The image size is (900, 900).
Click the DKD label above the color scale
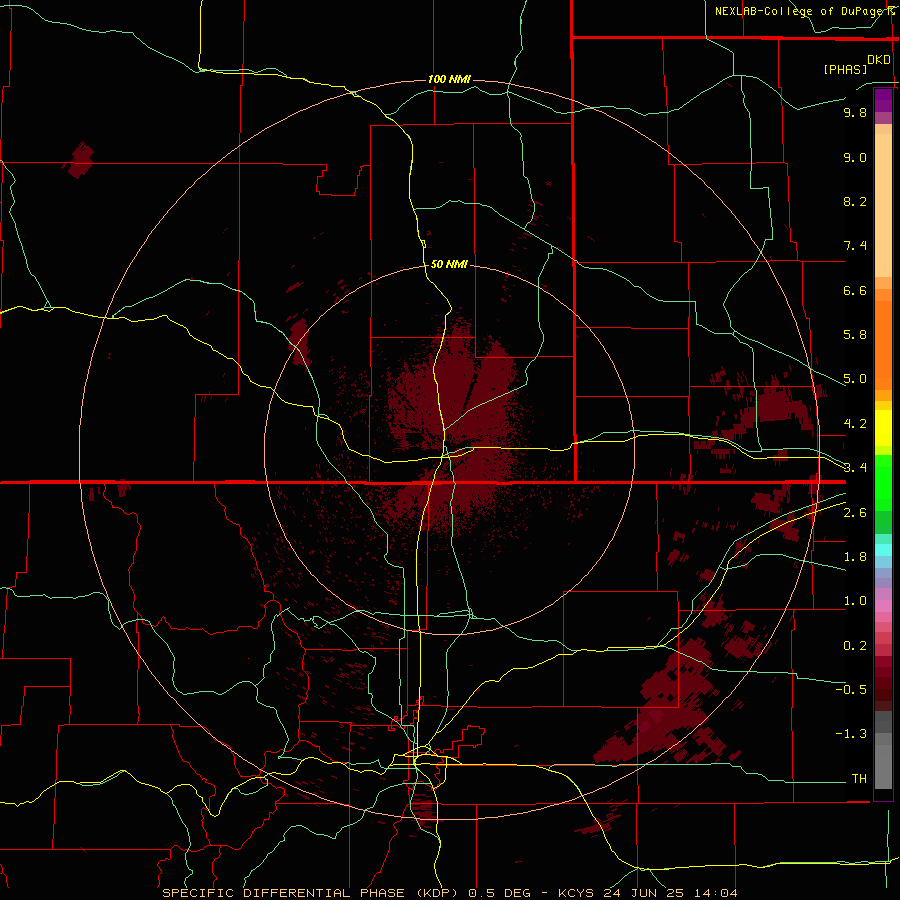point(879,60)
